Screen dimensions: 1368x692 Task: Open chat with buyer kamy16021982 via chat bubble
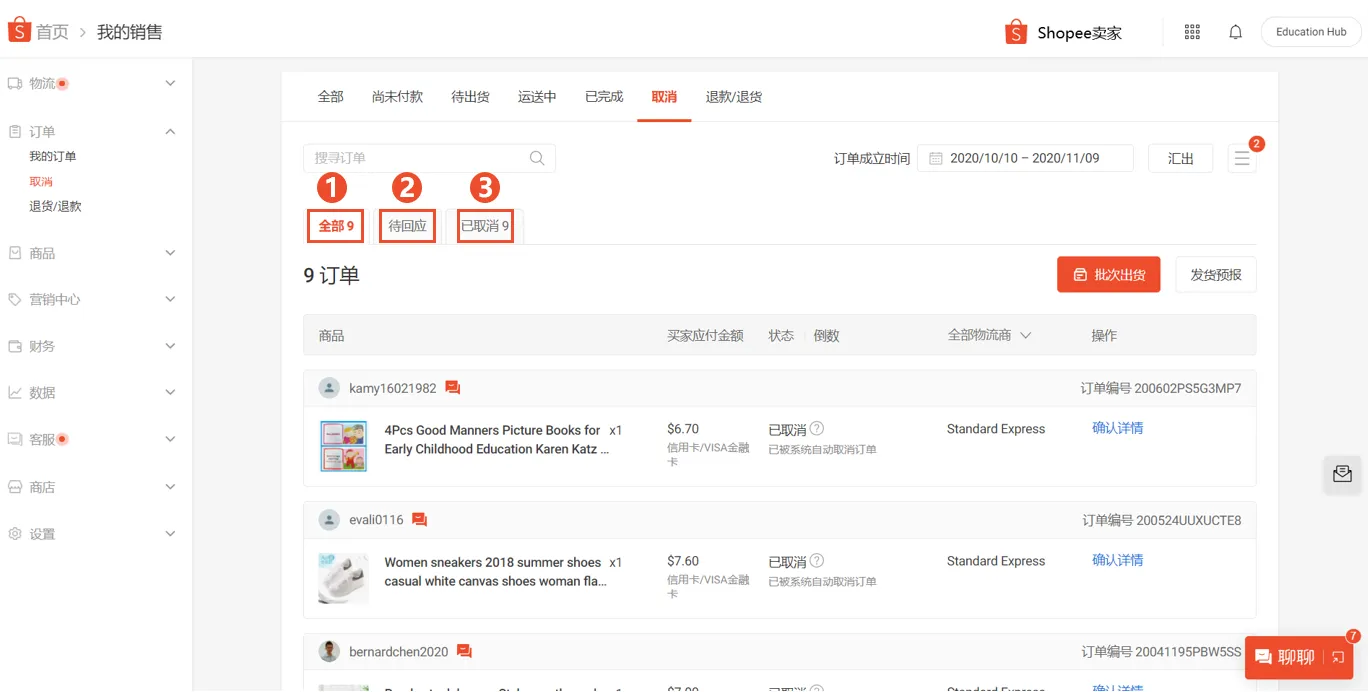tap(452, 387)
